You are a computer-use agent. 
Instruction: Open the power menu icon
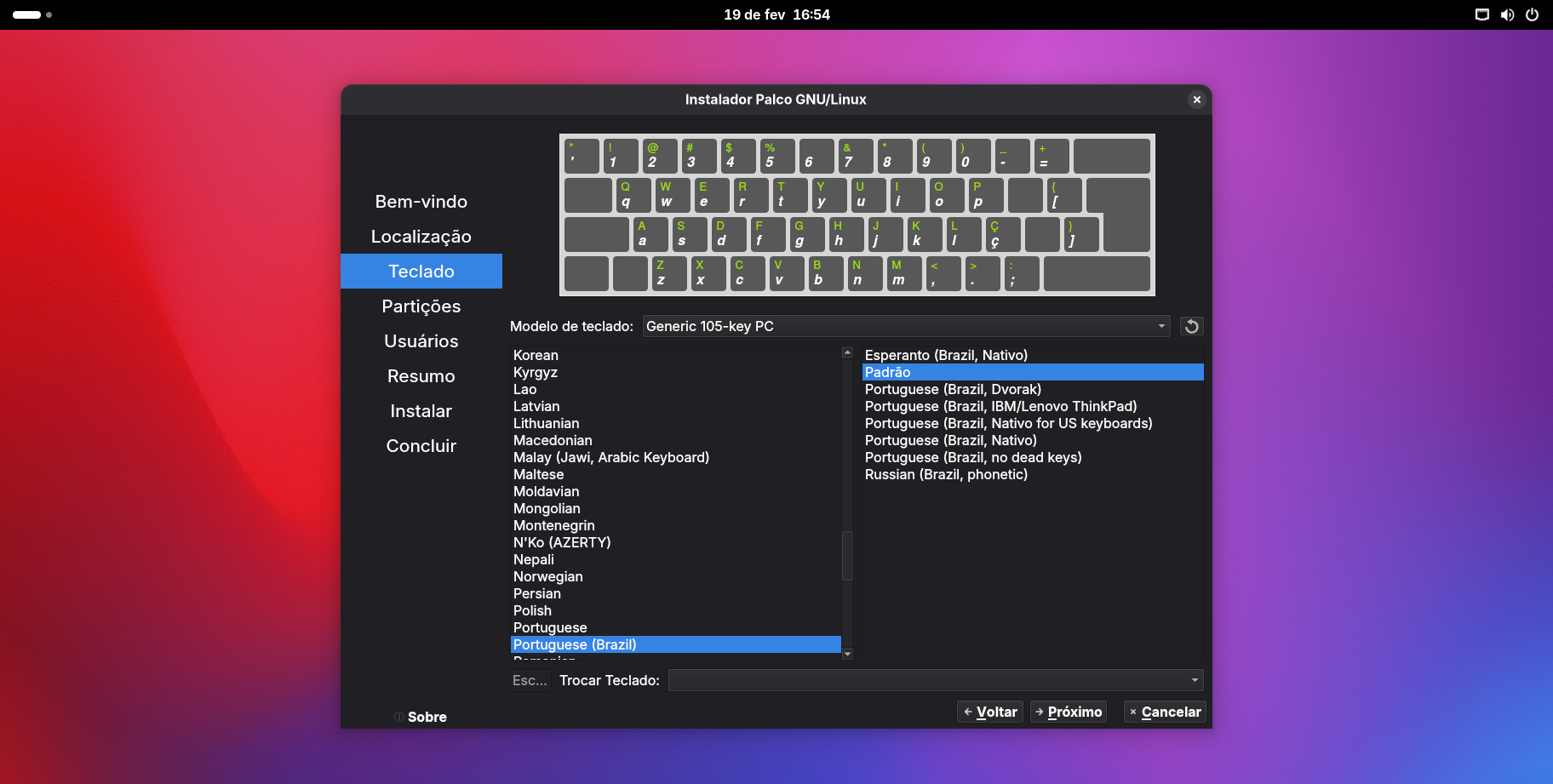click(x=1532, y=14)
